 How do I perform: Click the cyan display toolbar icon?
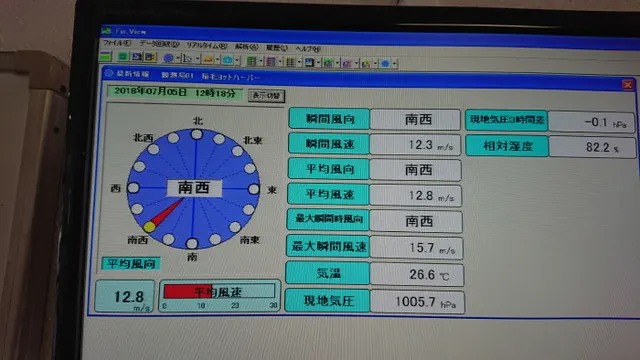coord(228,60)
